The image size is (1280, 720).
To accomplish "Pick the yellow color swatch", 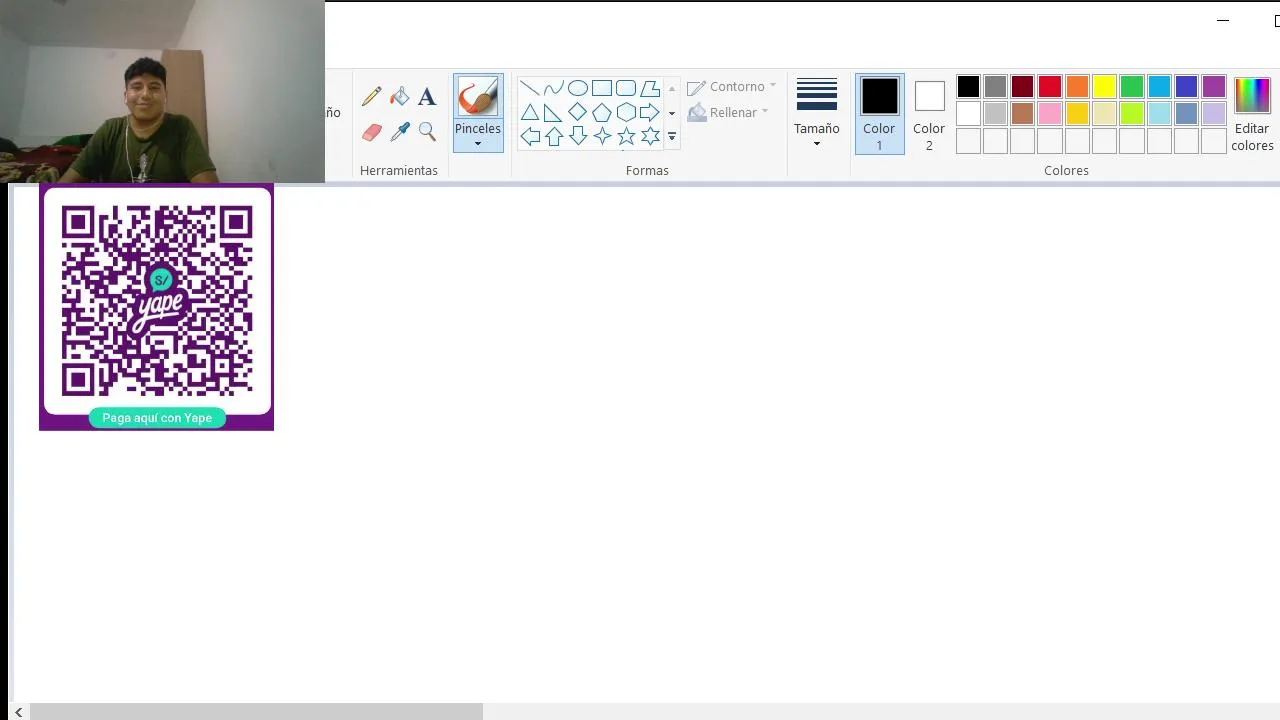I will pos(1104,87).
